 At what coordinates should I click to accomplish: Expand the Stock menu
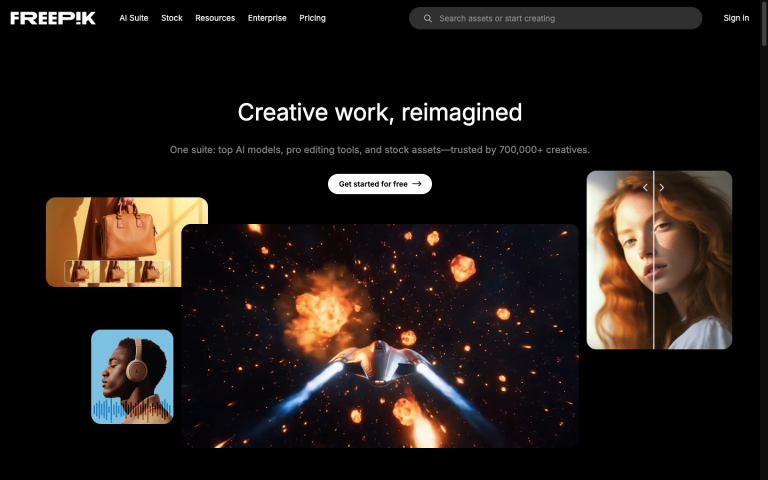click(172, 18)
